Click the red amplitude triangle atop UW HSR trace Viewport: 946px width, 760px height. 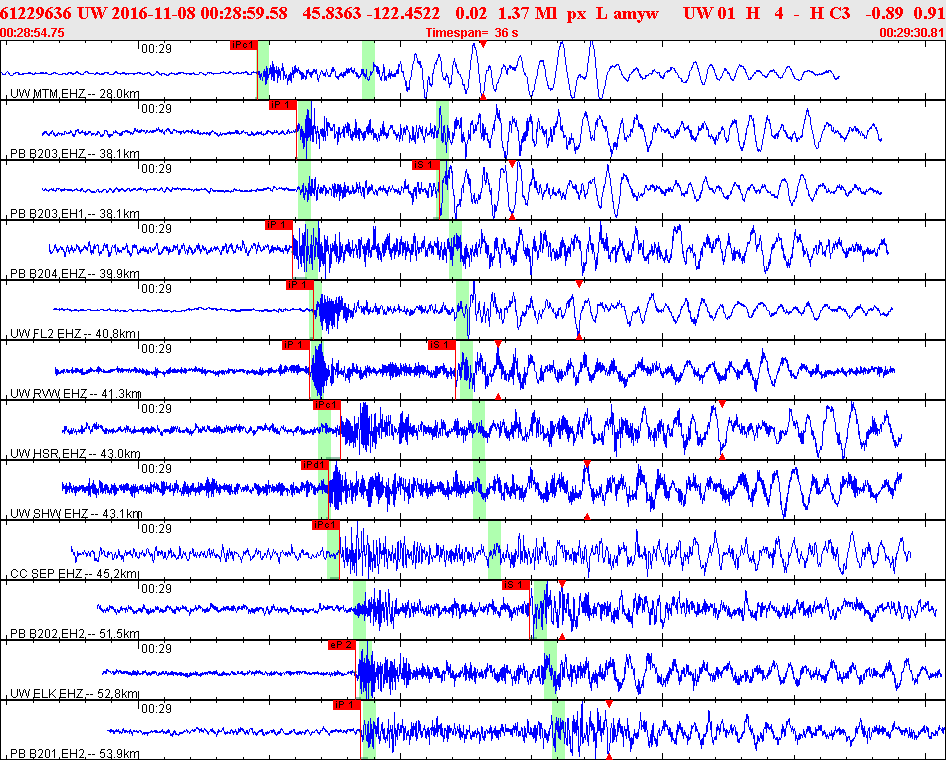(722, 404)
